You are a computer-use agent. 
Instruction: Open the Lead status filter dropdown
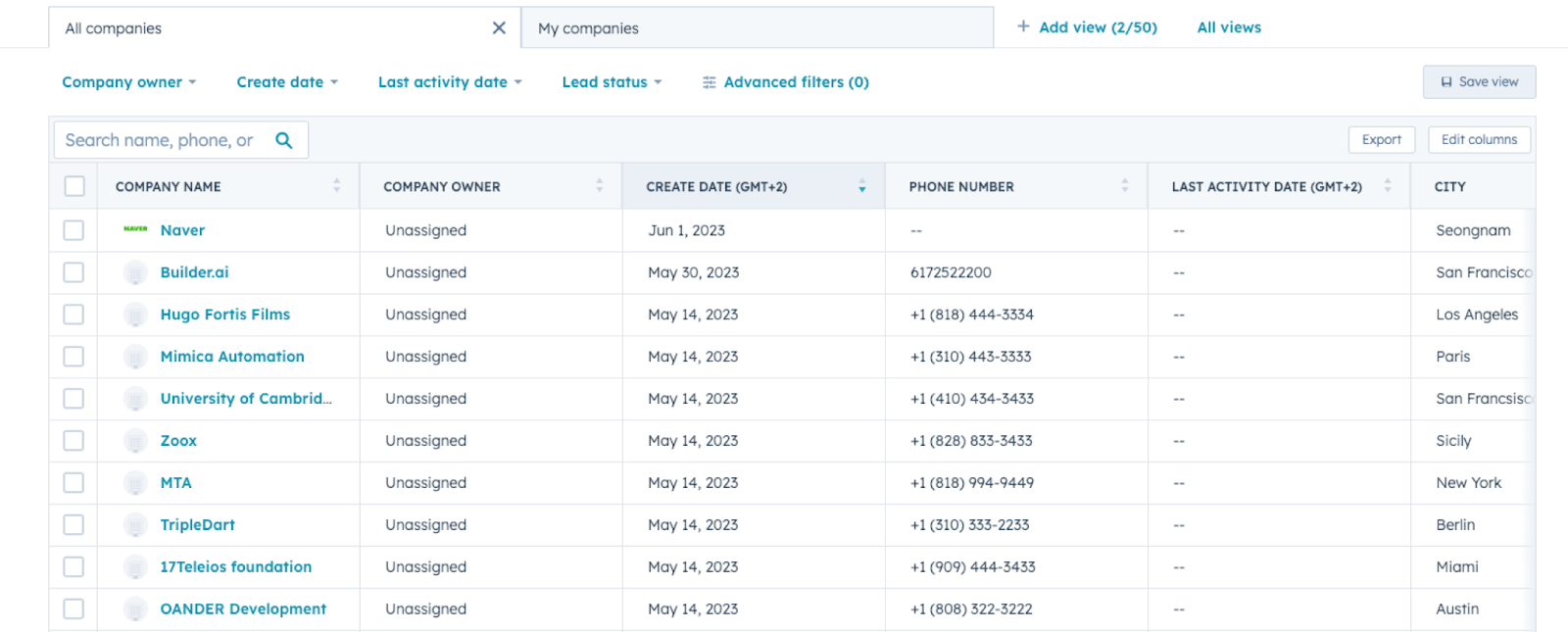(x=612, y=82)
